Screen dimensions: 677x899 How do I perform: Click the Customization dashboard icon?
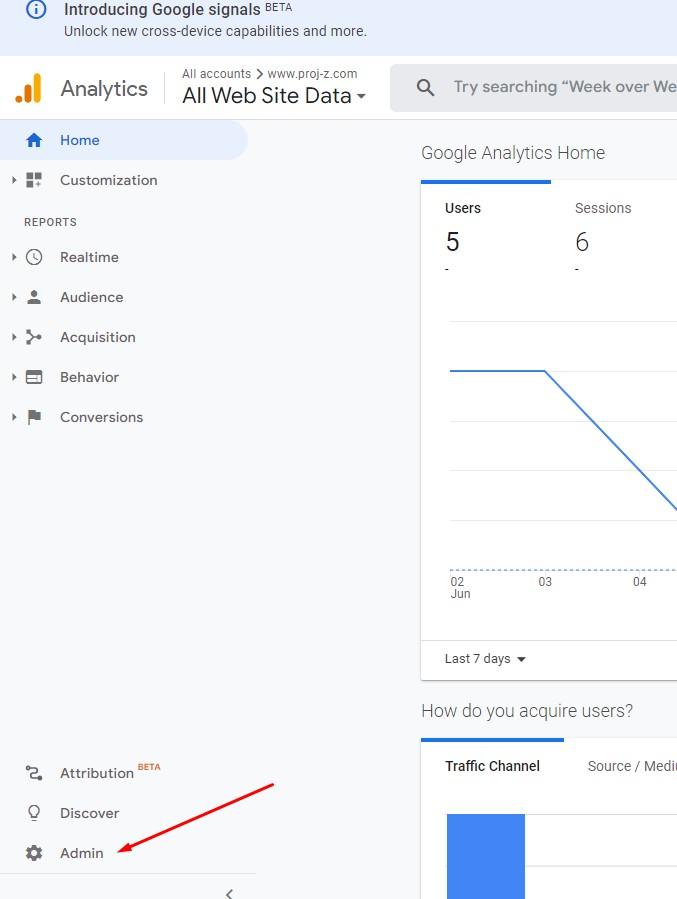point(34,180)
